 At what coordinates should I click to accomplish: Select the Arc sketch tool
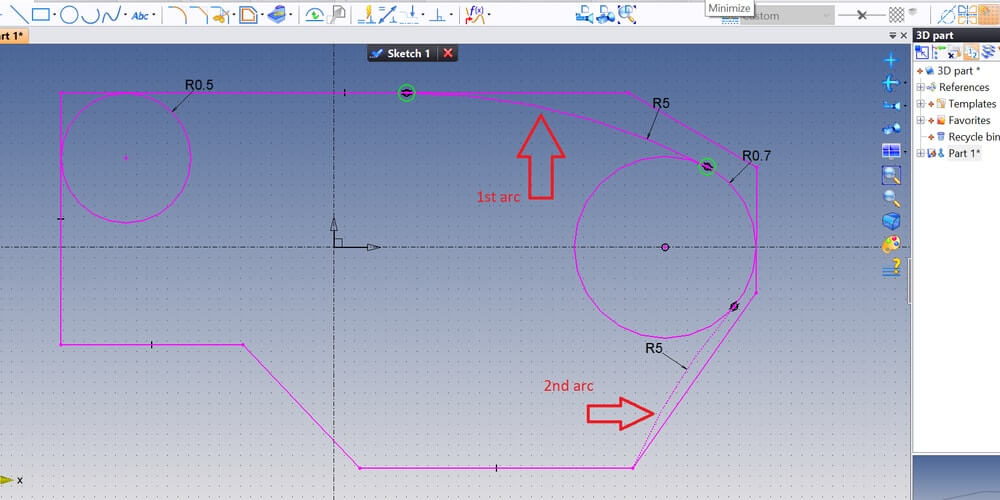[91, 15]
